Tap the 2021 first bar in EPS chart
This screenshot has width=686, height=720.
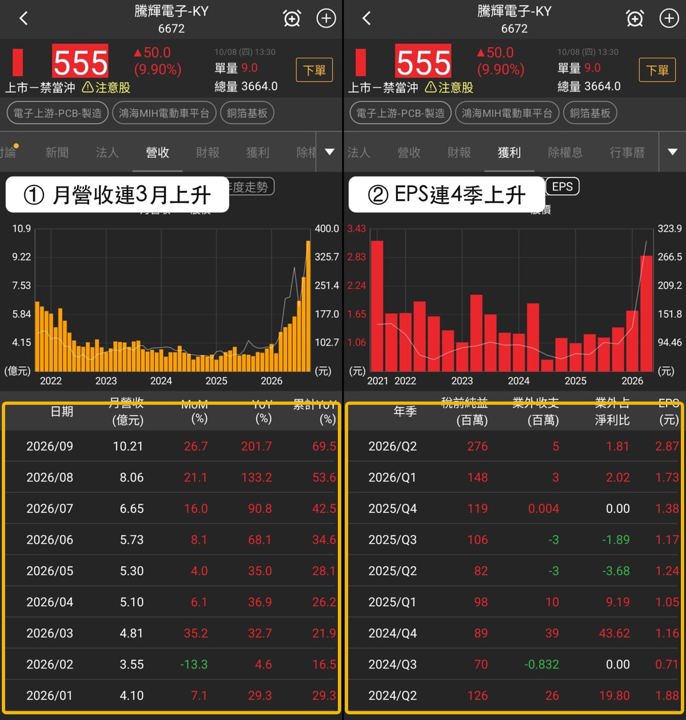click(377, 306)
